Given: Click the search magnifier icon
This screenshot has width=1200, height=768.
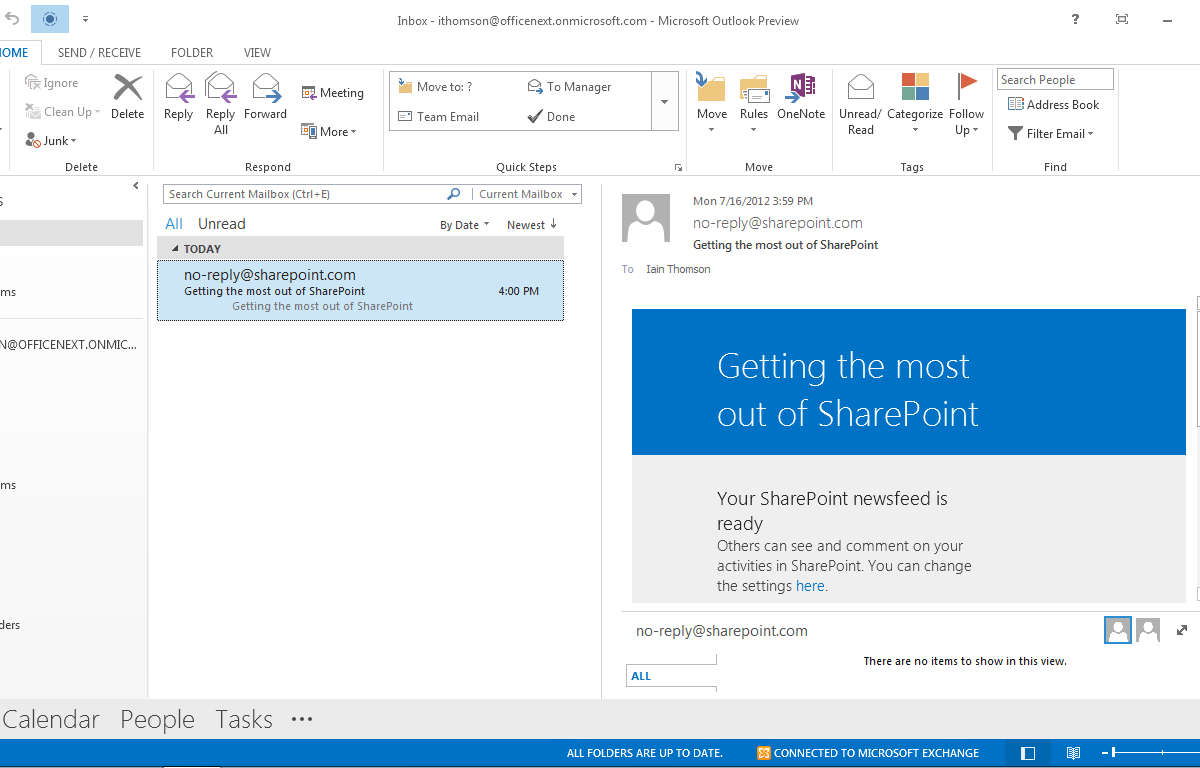Looking at the screenshot, I should coord(453,194).
